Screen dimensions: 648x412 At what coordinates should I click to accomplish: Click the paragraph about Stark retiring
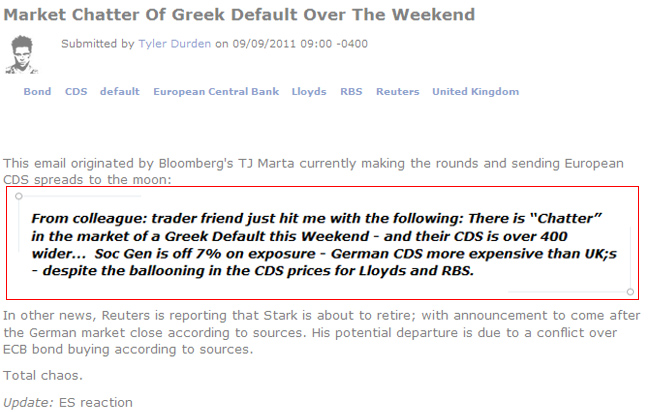click(320, 333)
